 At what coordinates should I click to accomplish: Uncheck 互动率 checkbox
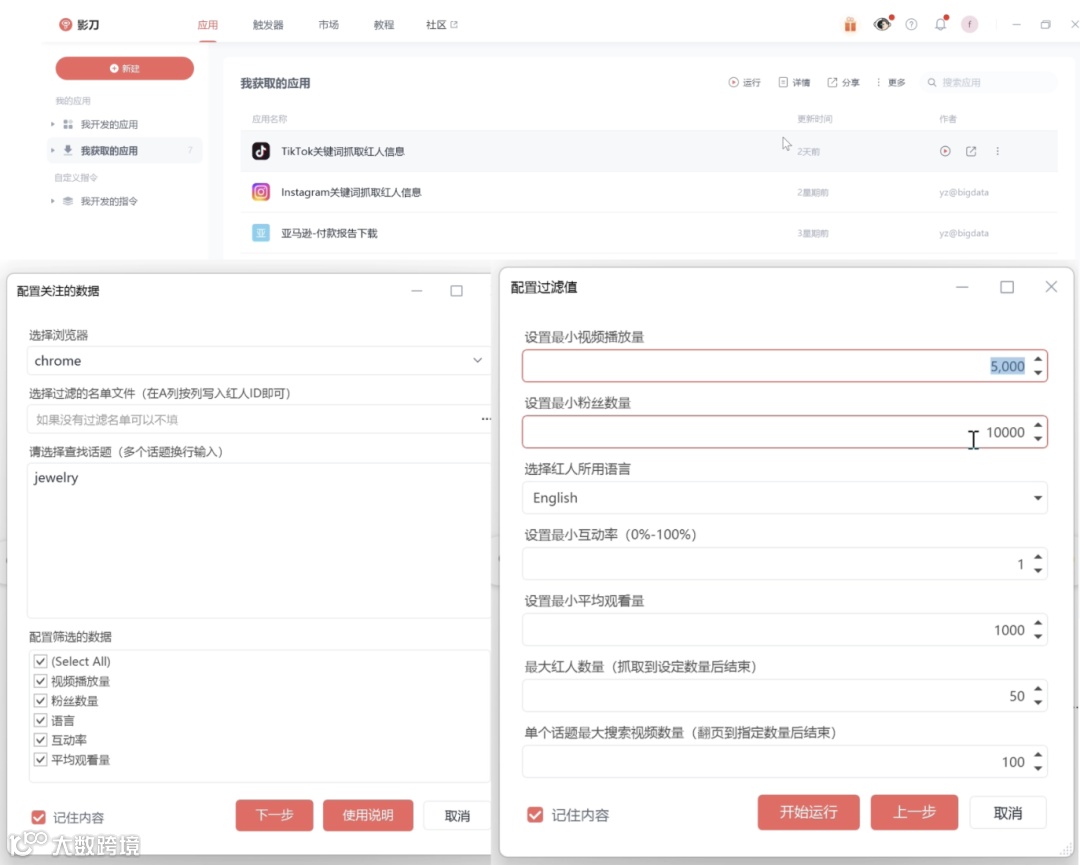[x=41, y=740]
